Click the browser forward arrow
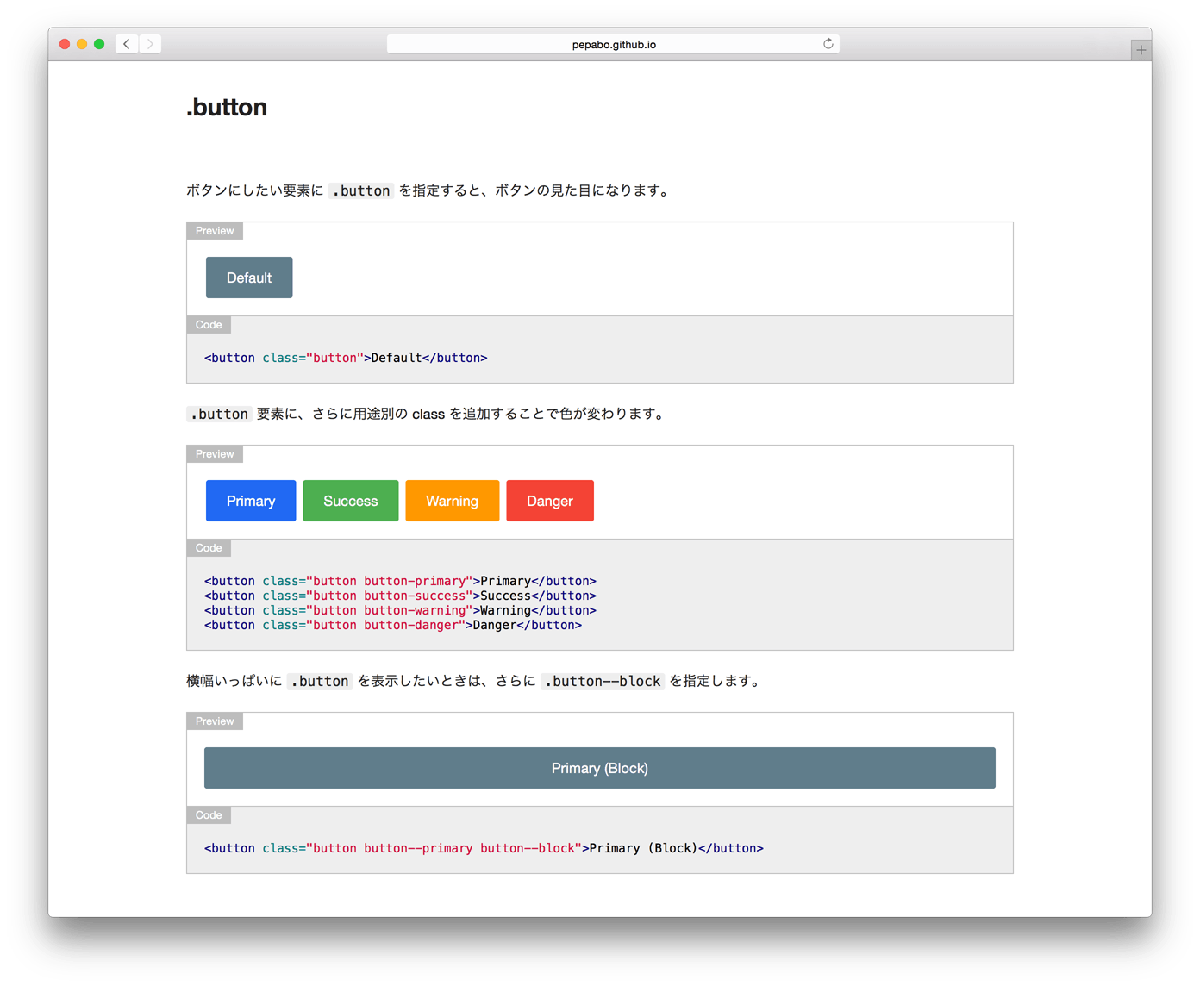Screen dimensions: 1200x986 (150, 44)
